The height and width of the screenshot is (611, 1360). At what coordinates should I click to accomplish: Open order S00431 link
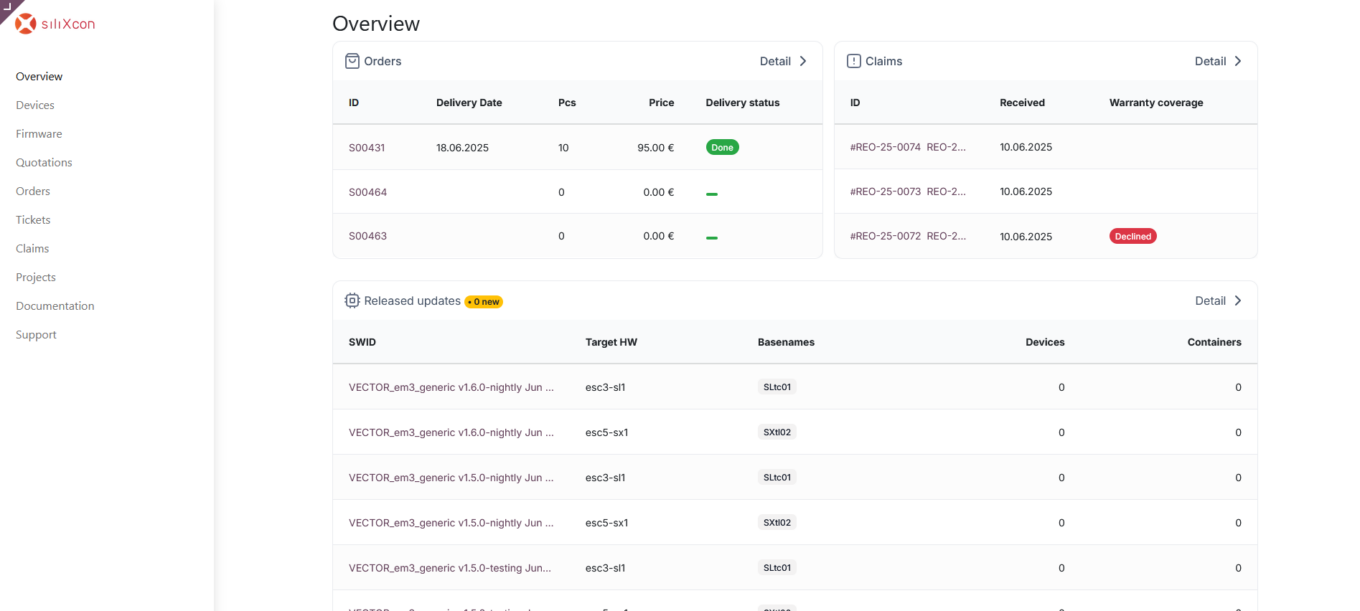(367, 147)
